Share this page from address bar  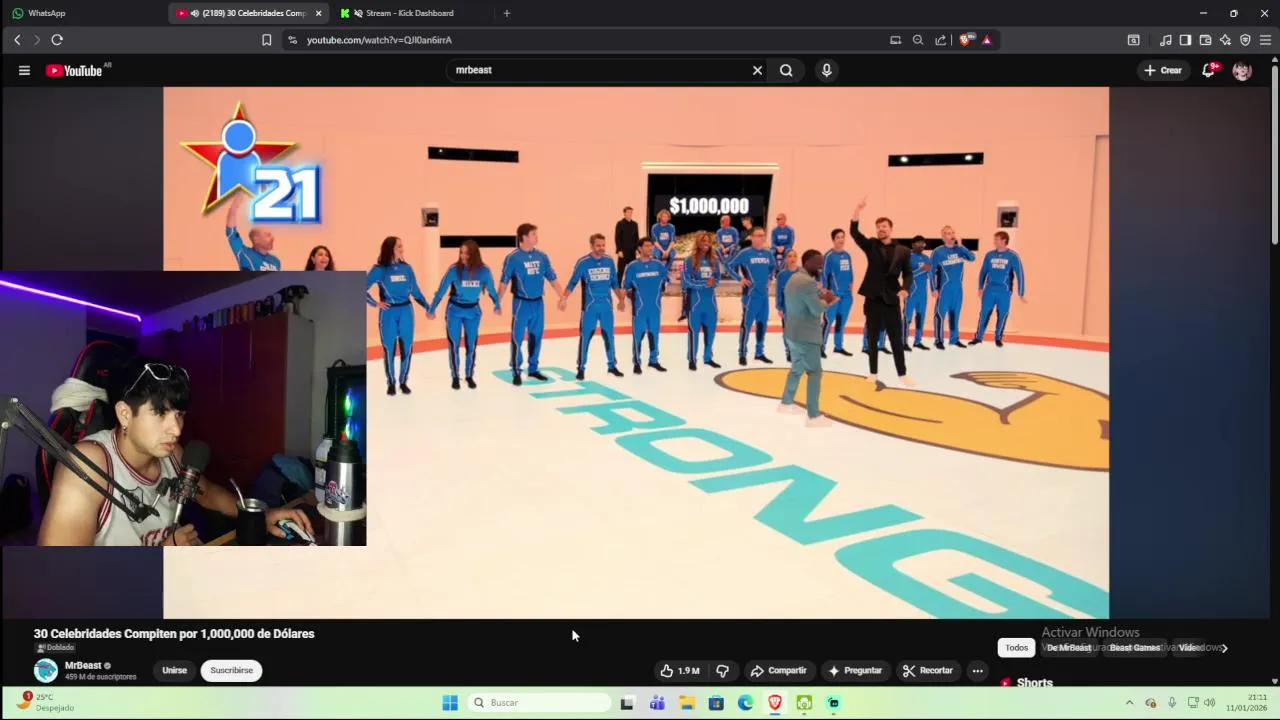pyautogui.click(x=941, y=40)
